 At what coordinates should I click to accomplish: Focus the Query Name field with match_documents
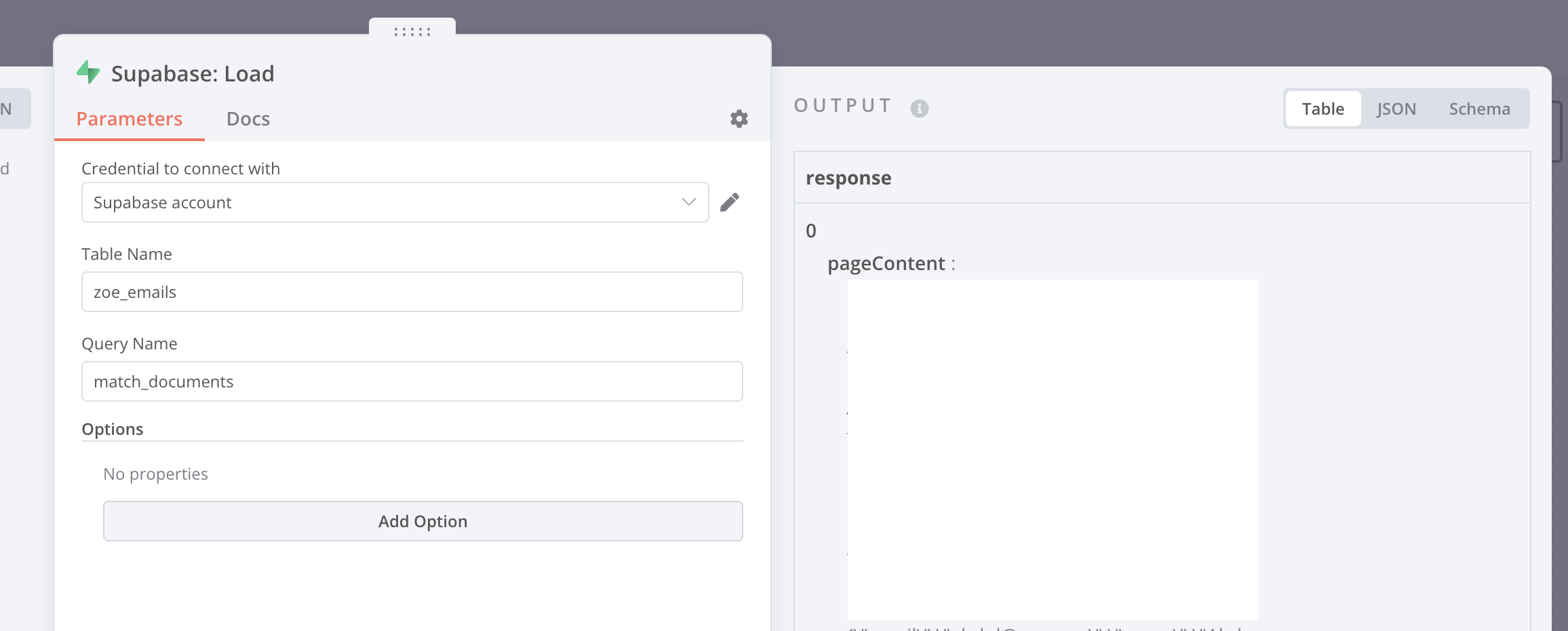coord(412,381)
